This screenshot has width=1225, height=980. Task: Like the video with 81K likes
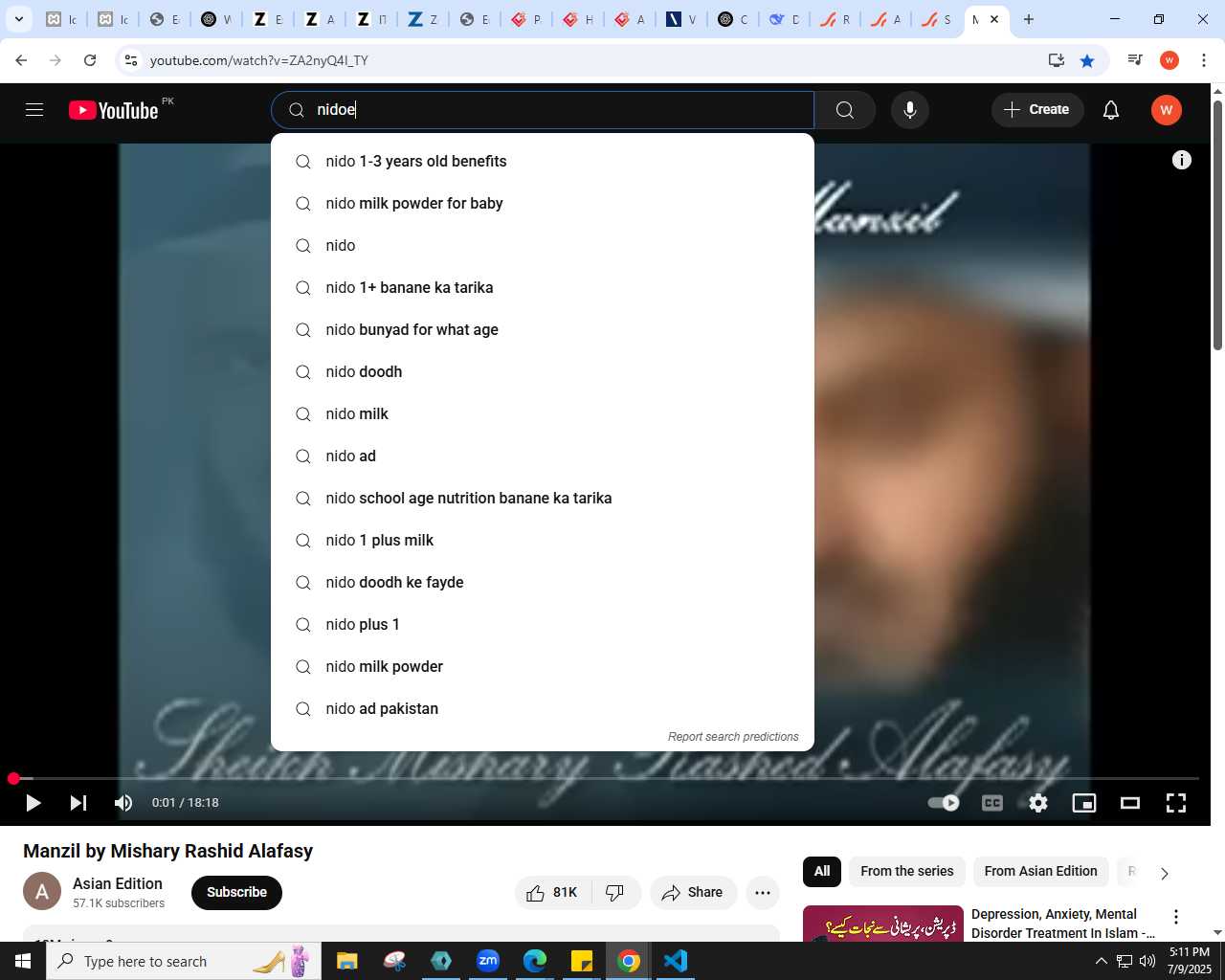553,892
